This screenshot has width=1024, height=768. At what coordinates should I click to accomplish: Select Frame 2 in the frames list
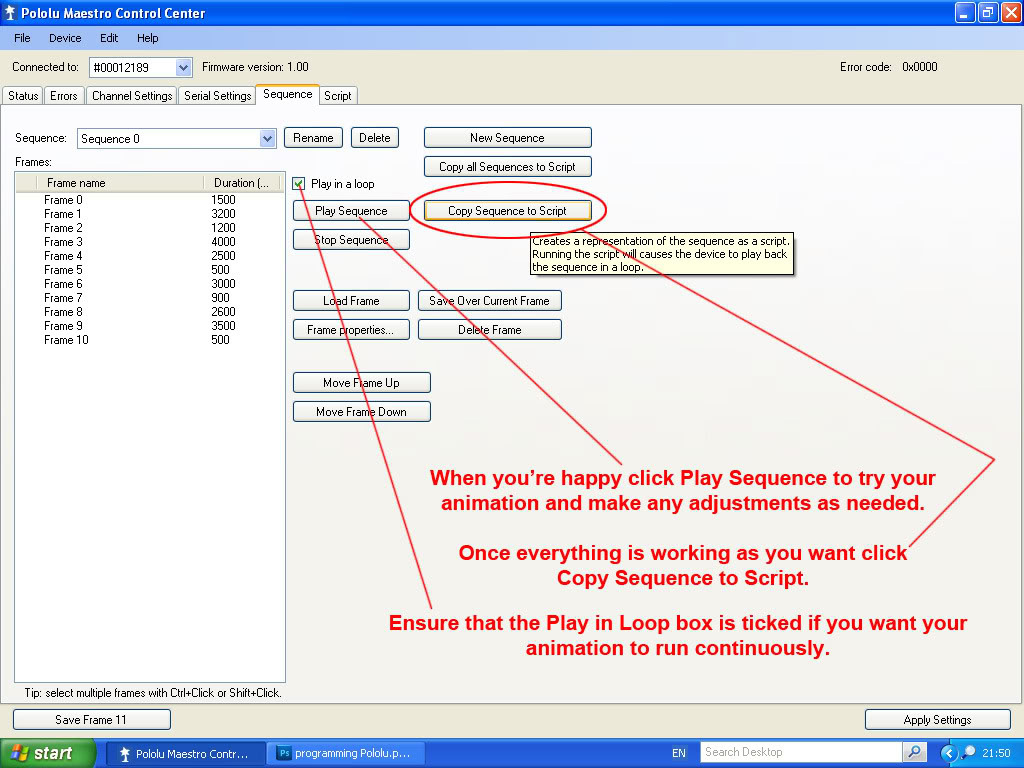(x=63, y=228)
